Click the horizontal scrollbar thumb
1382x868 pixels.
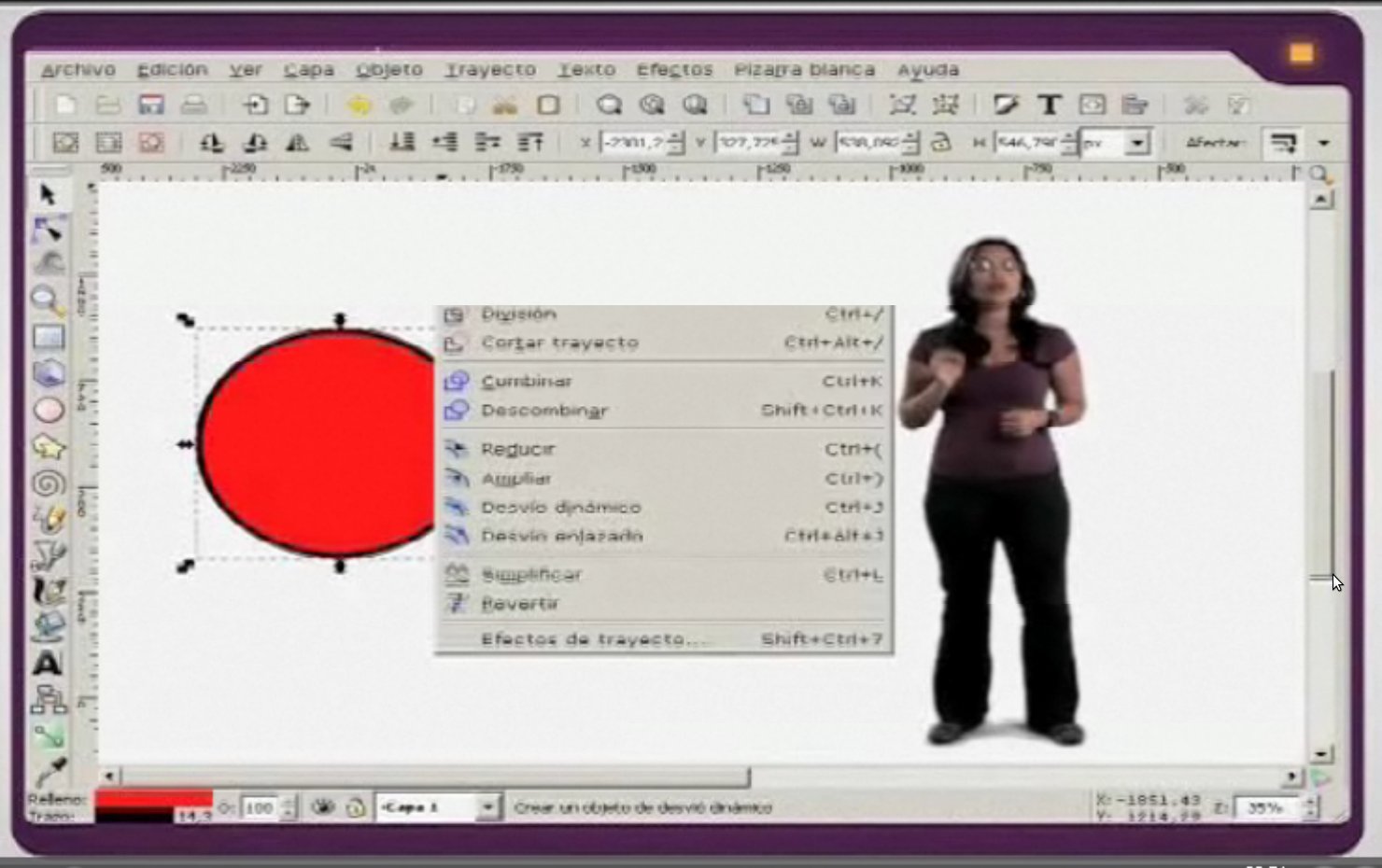(436, 777)
